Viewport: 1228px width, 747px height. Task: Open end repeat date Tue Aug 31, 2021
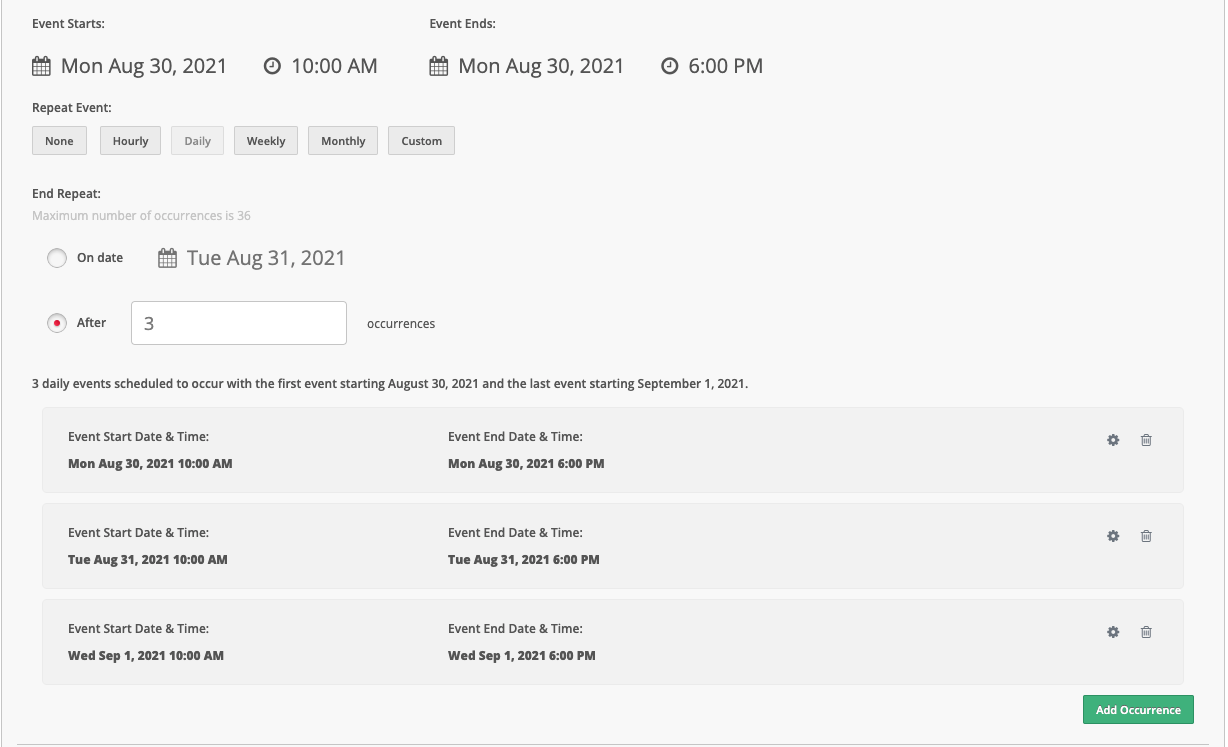266,259
